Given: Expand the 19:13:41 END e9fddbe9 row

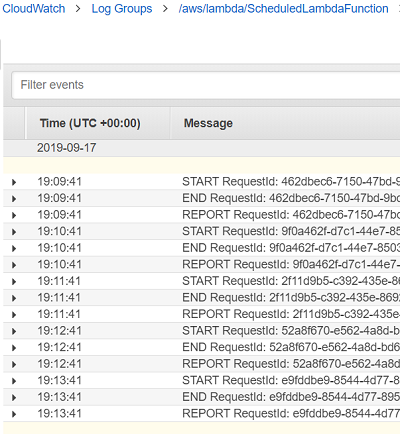Looking at the screenshot, I should point(14,398).
